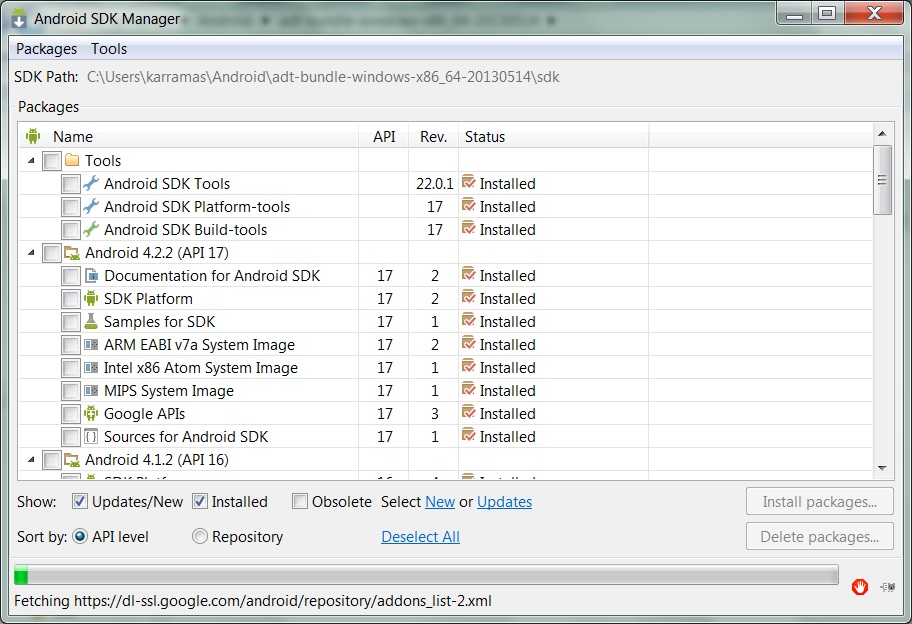The height and width of the screenshot is (624, 912).
Task: Click the installed status icon for Android SDK Tools
Action: tap(469, 183)
